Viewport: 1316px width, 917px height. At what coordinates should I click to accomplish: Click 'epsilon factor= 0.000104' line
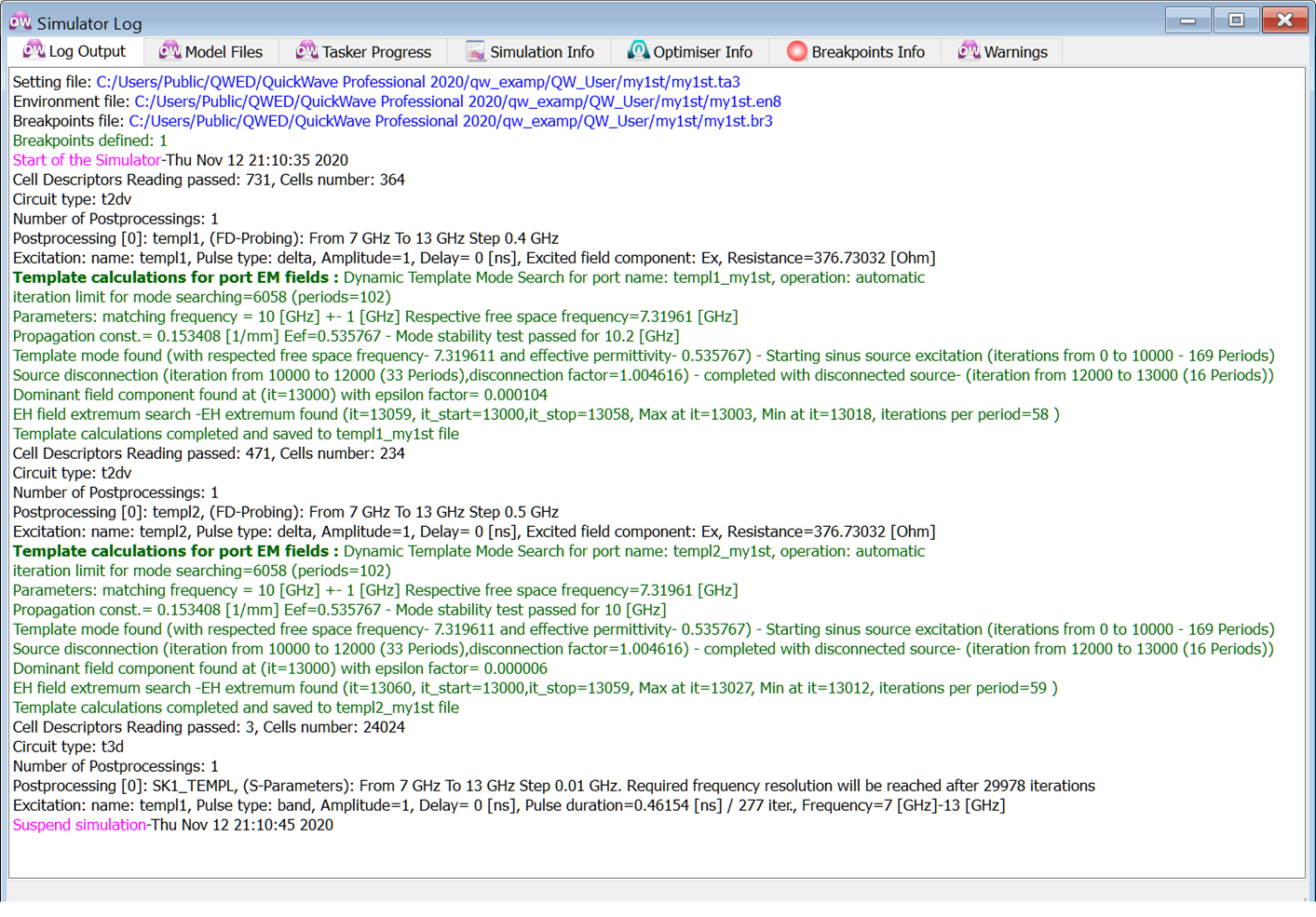point(280,395)
